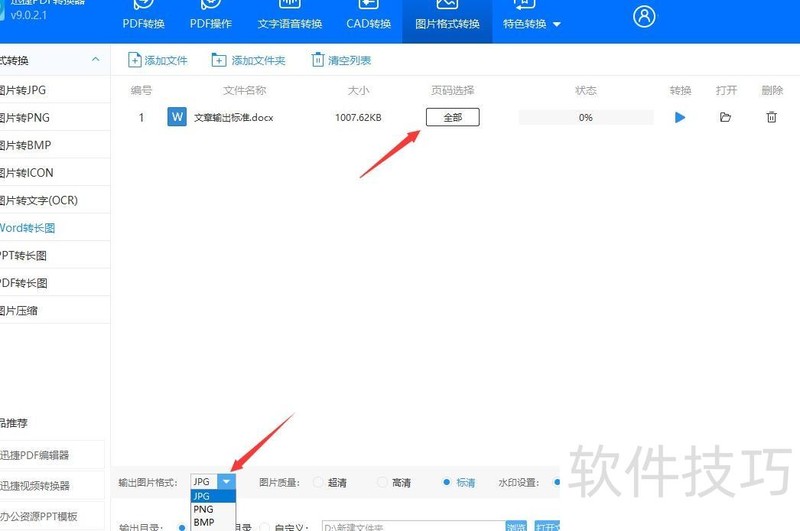The height and width of the screenshot is (531, 800).
Task: Select Word转长图 in the sidebar
Action: pyautogui.click(x=55, y=228)
